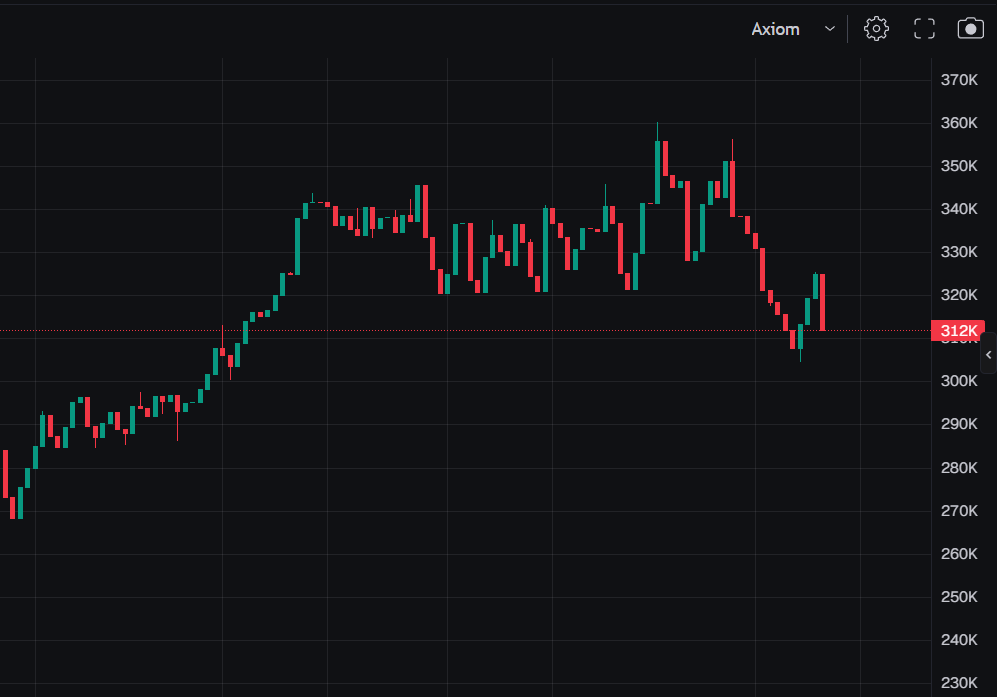Enter fullscreen chart mode
The height and width of the screenshot is (697, 997).
925,29
